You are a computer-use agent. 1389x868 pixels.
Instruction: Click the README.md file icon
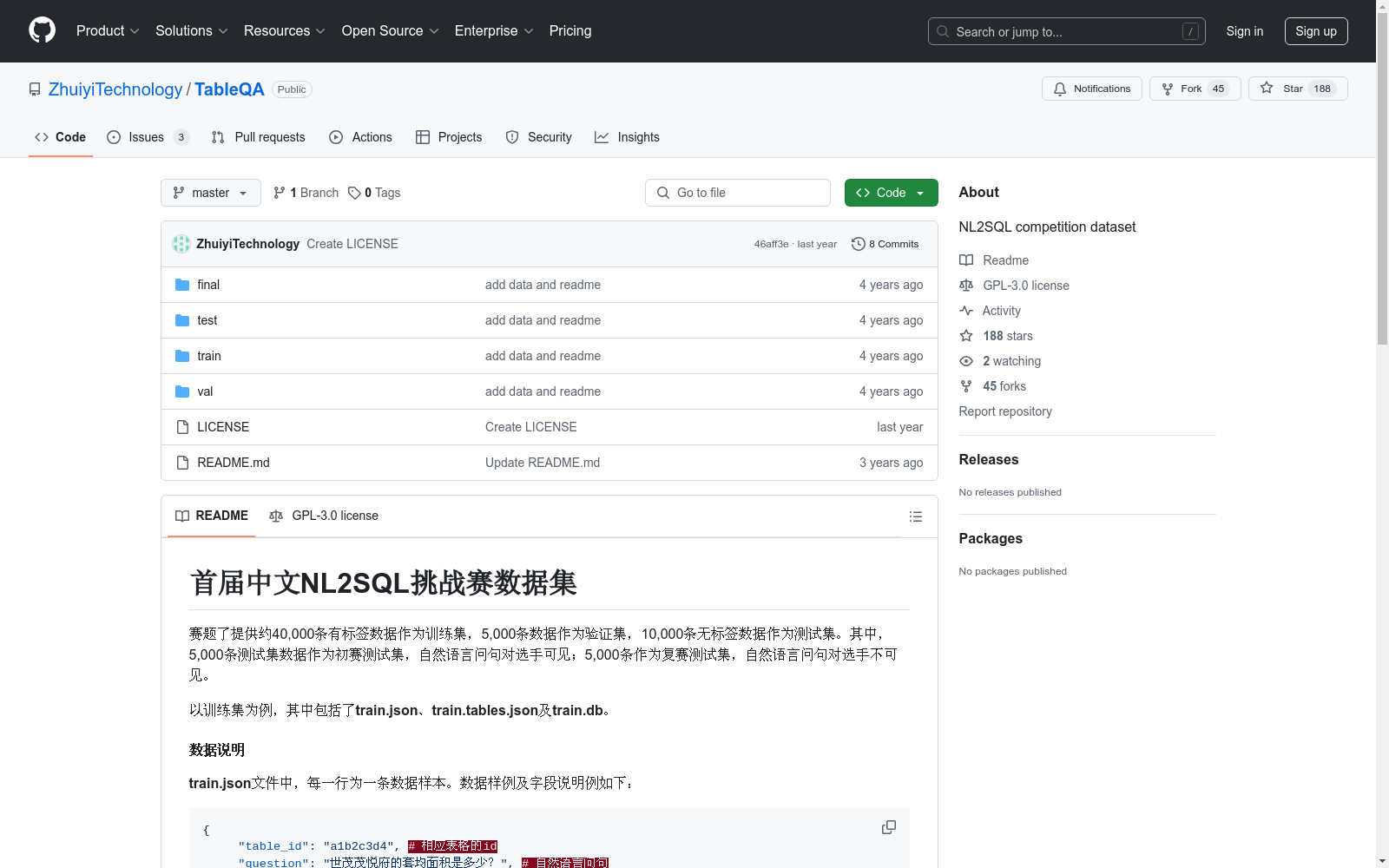click(x=182, y=463)
